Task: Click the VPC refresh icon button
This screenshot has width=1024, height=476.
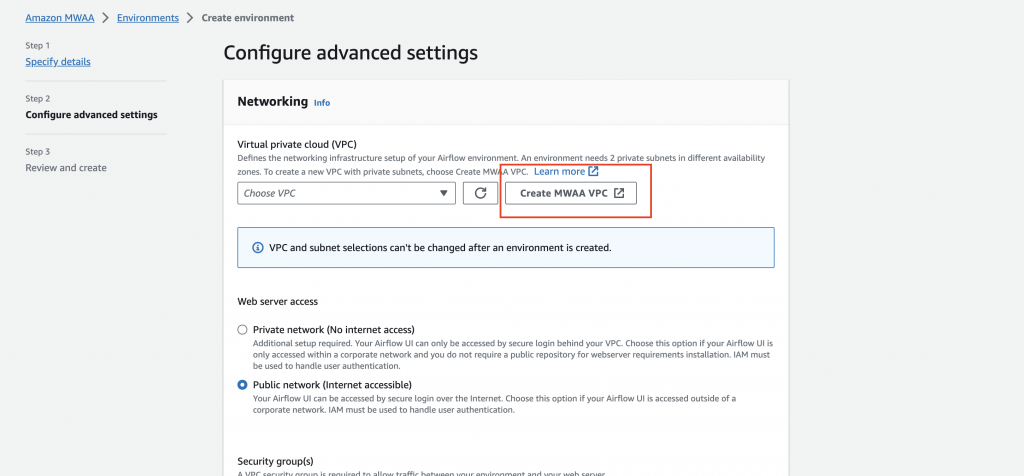Action: [480, 193]
